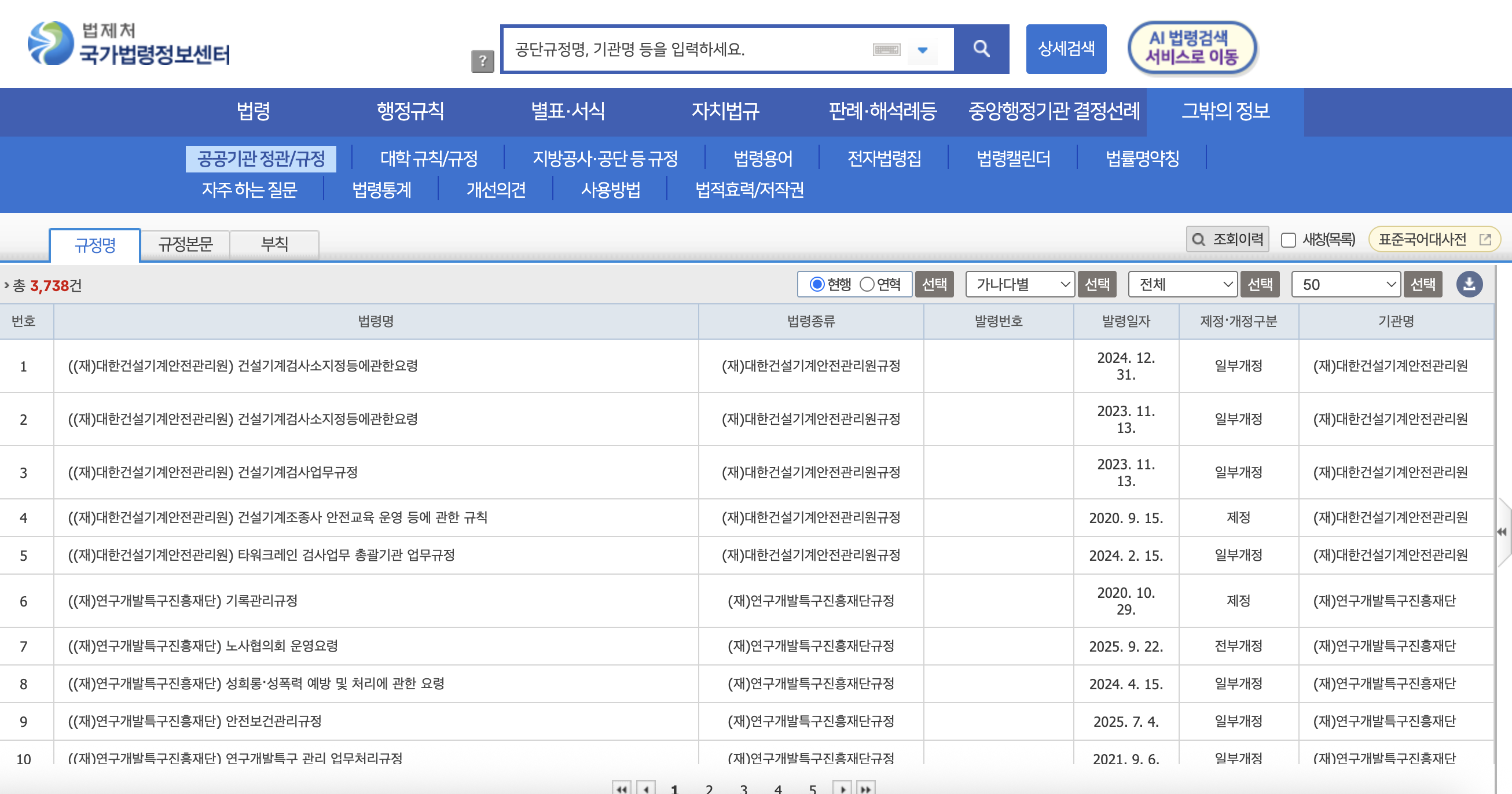Switch to the 규정본문 tab
Image resolution: width=1512 pixels, height=794 pixels.
[x=185, y=244]
